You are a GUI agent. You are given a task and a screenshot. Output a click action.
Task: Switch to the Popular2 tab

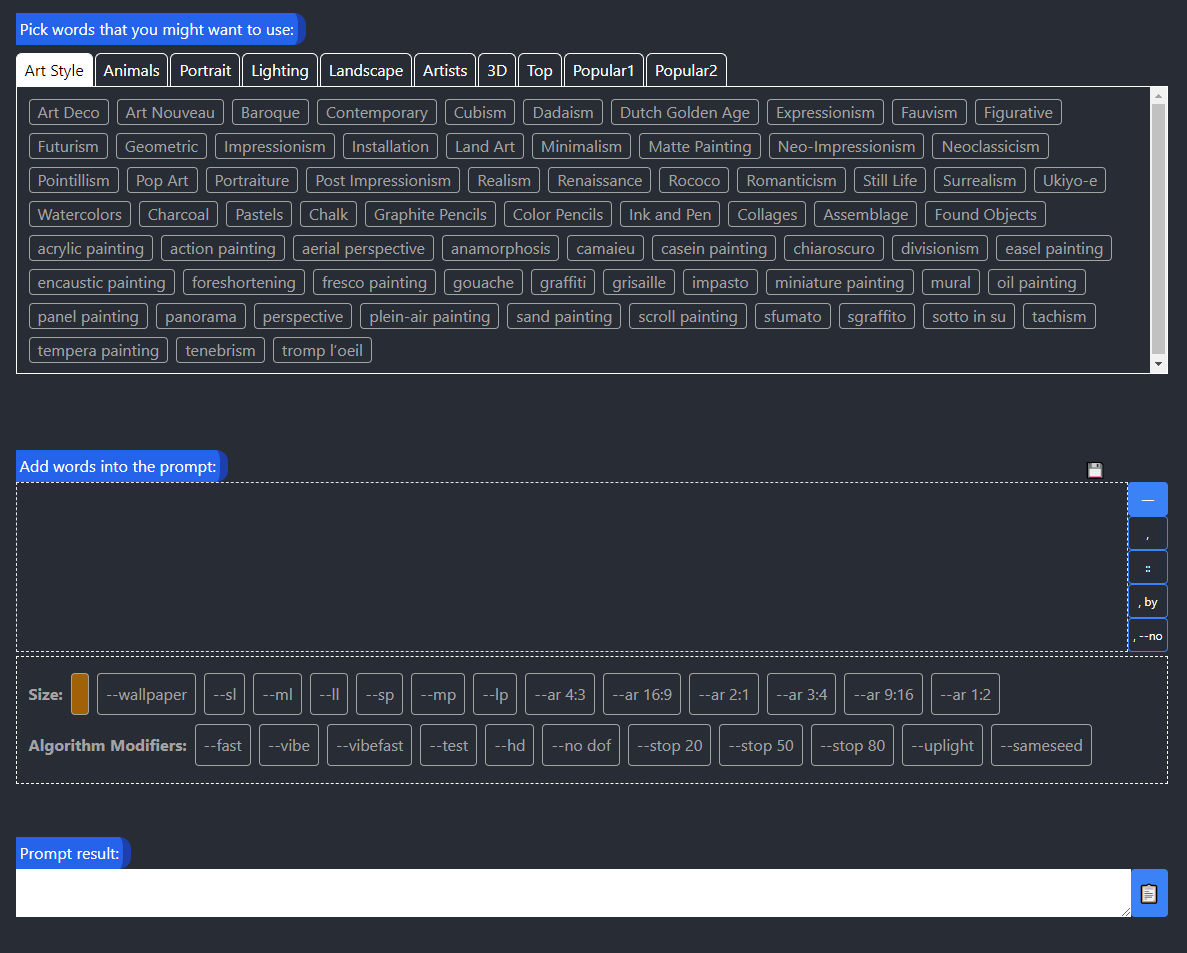point(686,70)
